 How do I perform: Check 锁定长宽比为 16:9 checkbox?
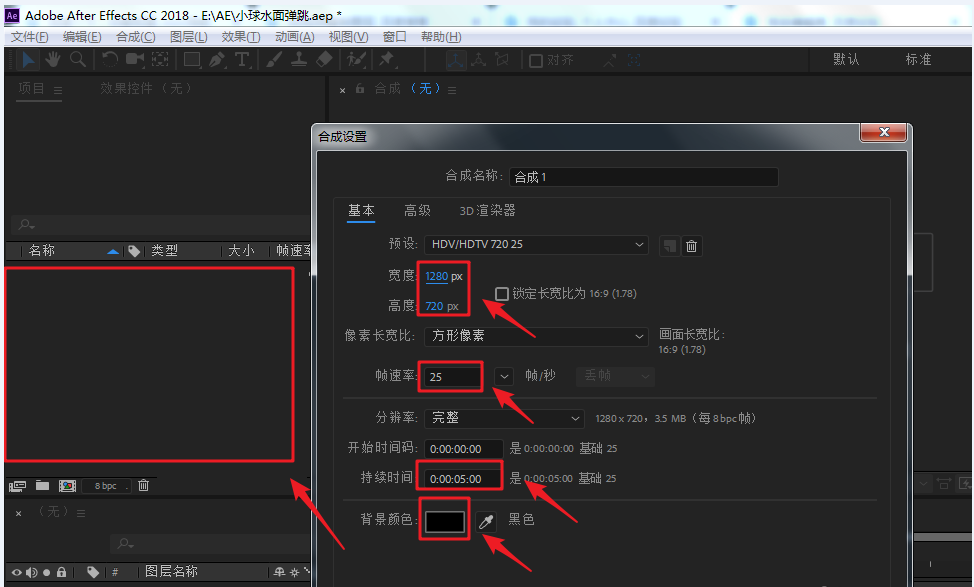coord(502,294)
